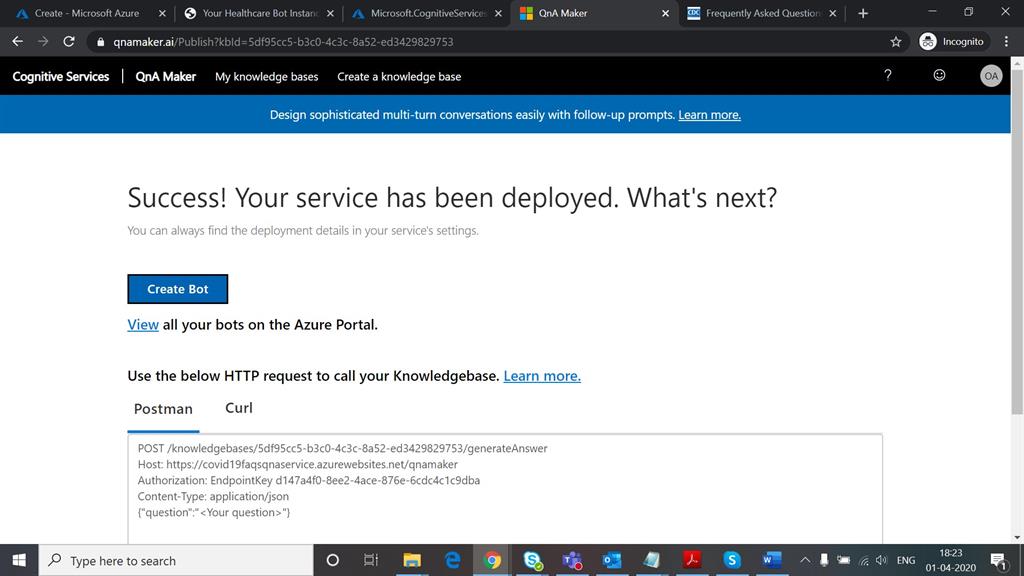The image size is (1024, 576).
Task: Click the feedback smiley icon
Action: pyautogui.click(x=938, y=75)
